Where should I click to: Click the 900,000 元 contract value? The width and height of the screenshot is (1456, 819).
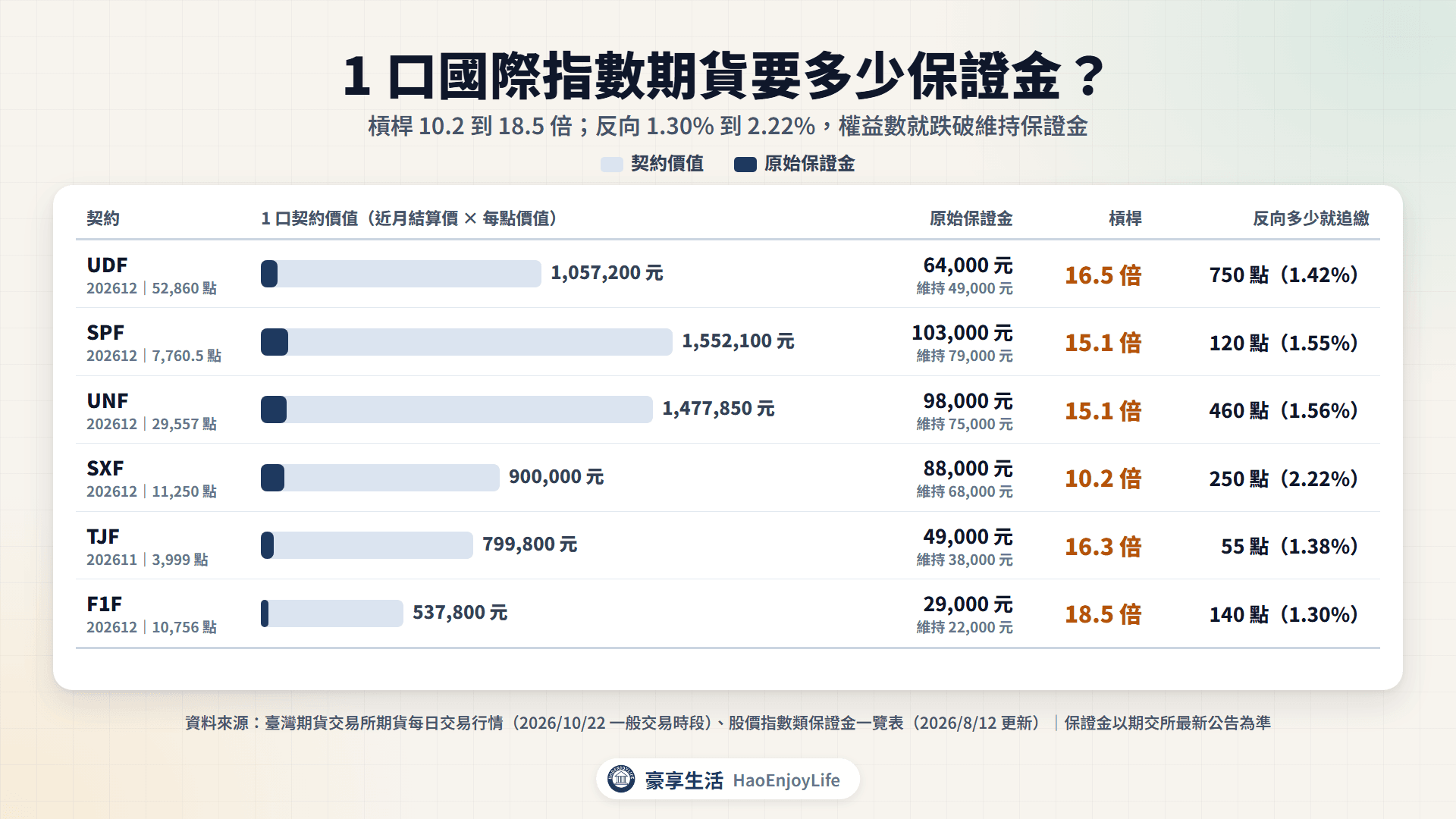point(556,477)
